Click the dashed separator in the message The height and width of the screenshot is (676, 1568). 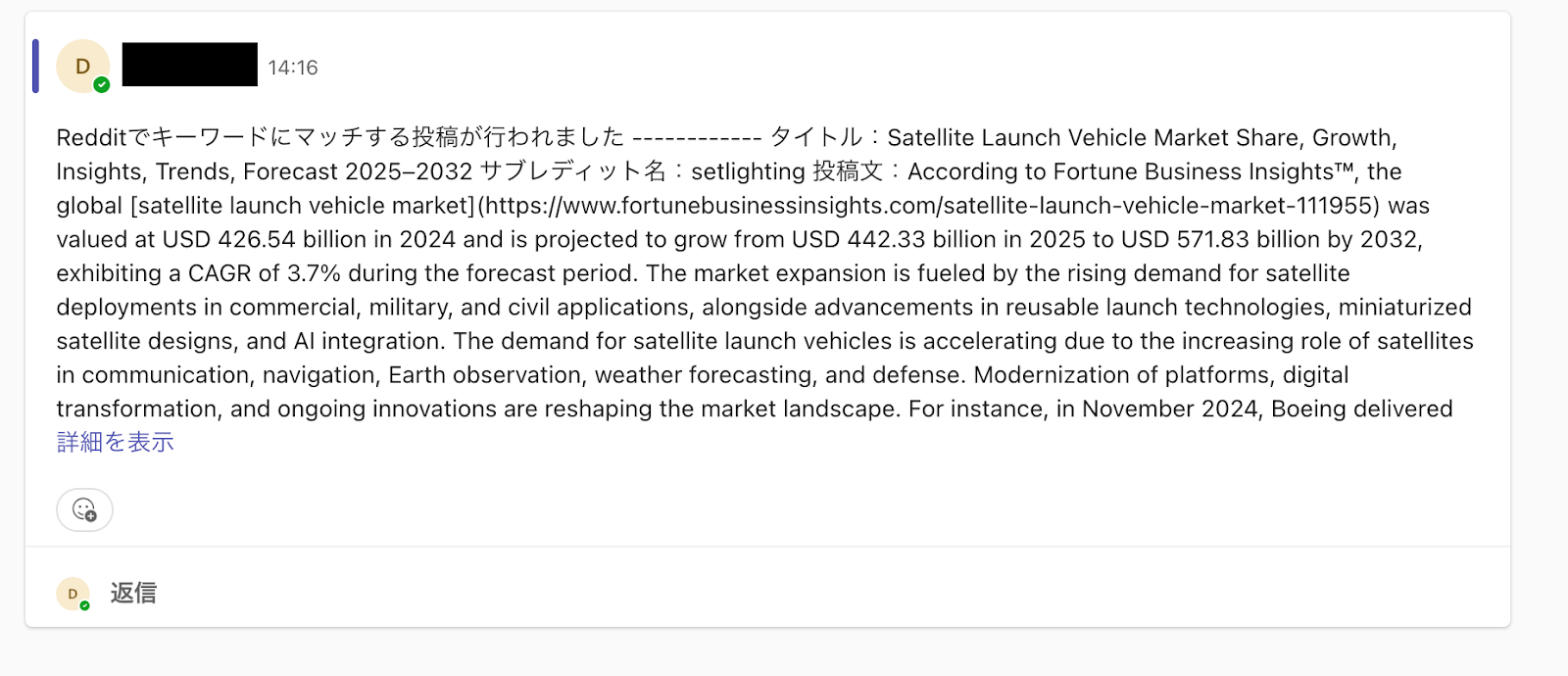pyautogui.click(x=697, y=137)
